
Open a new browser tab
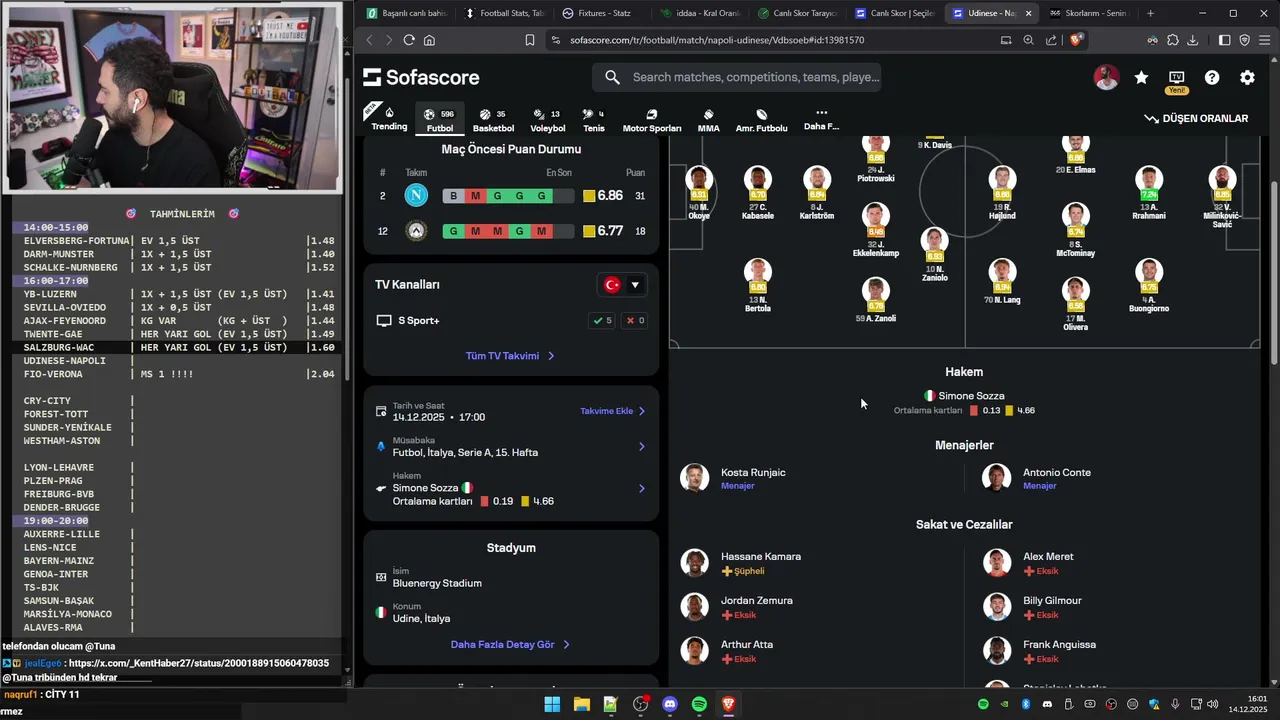tap(1150, 13)
